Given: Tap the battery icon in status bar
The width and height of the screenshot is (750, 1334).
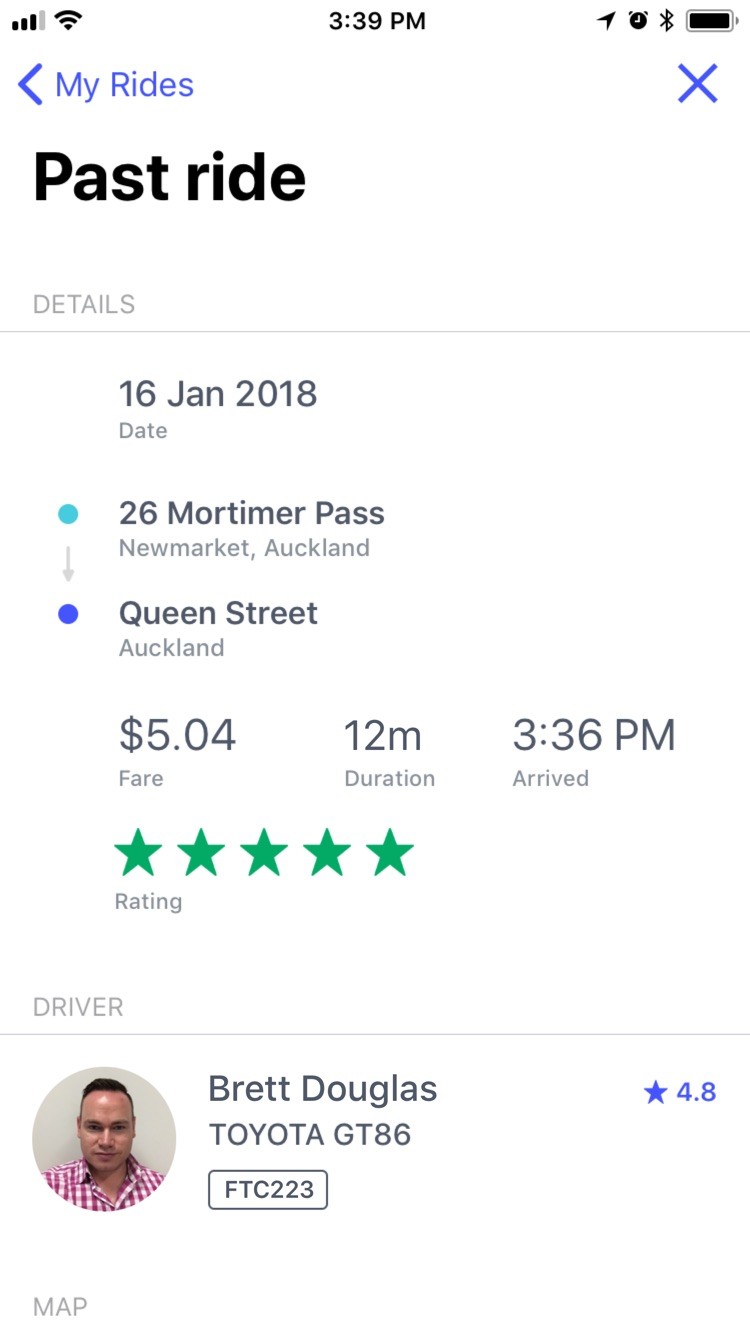Looking at the screenshot, I should click(x=711, y=21).
